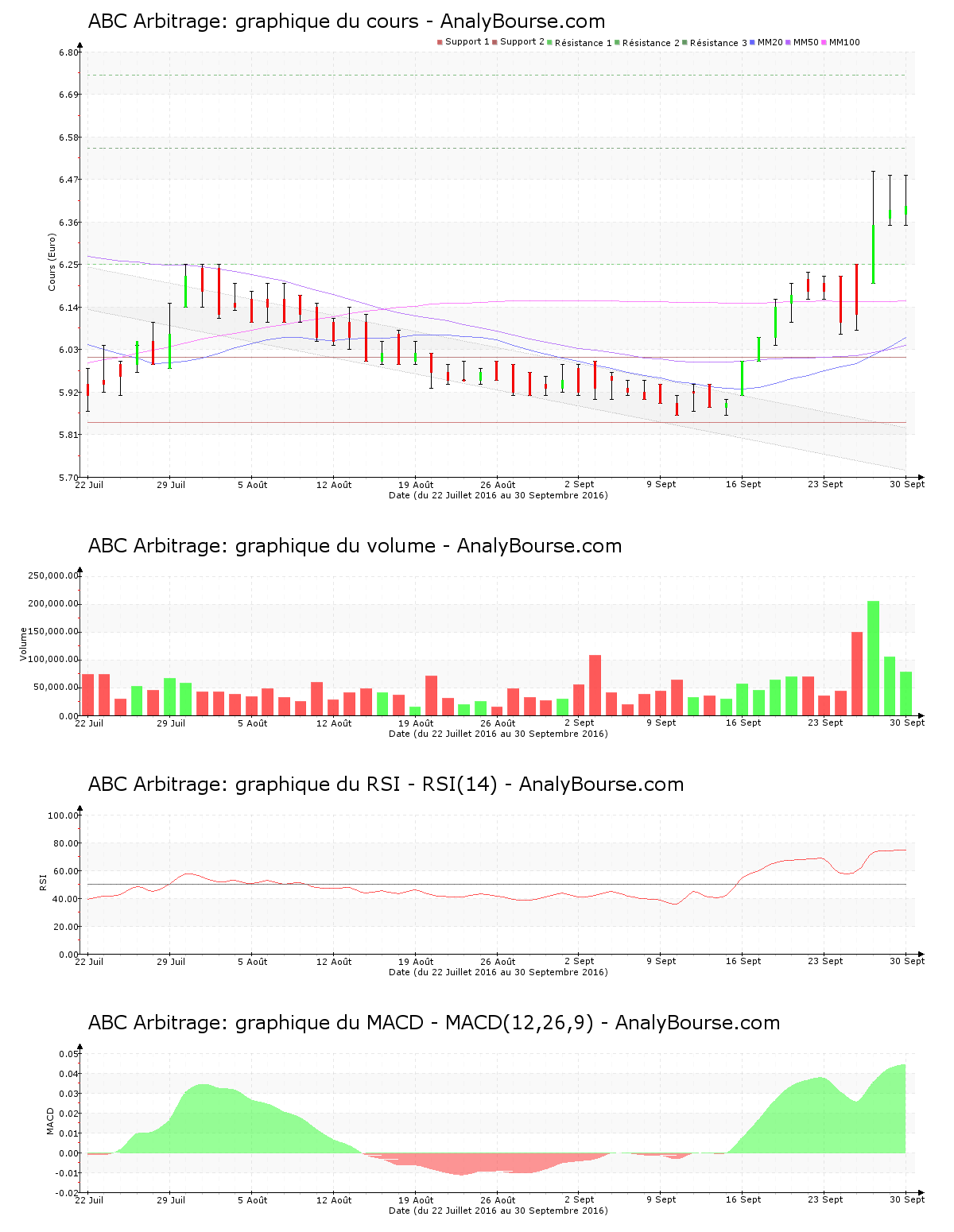Click the 'MACD' vertical axis label
This screenshot has width=954, height=1232.
51,1121
